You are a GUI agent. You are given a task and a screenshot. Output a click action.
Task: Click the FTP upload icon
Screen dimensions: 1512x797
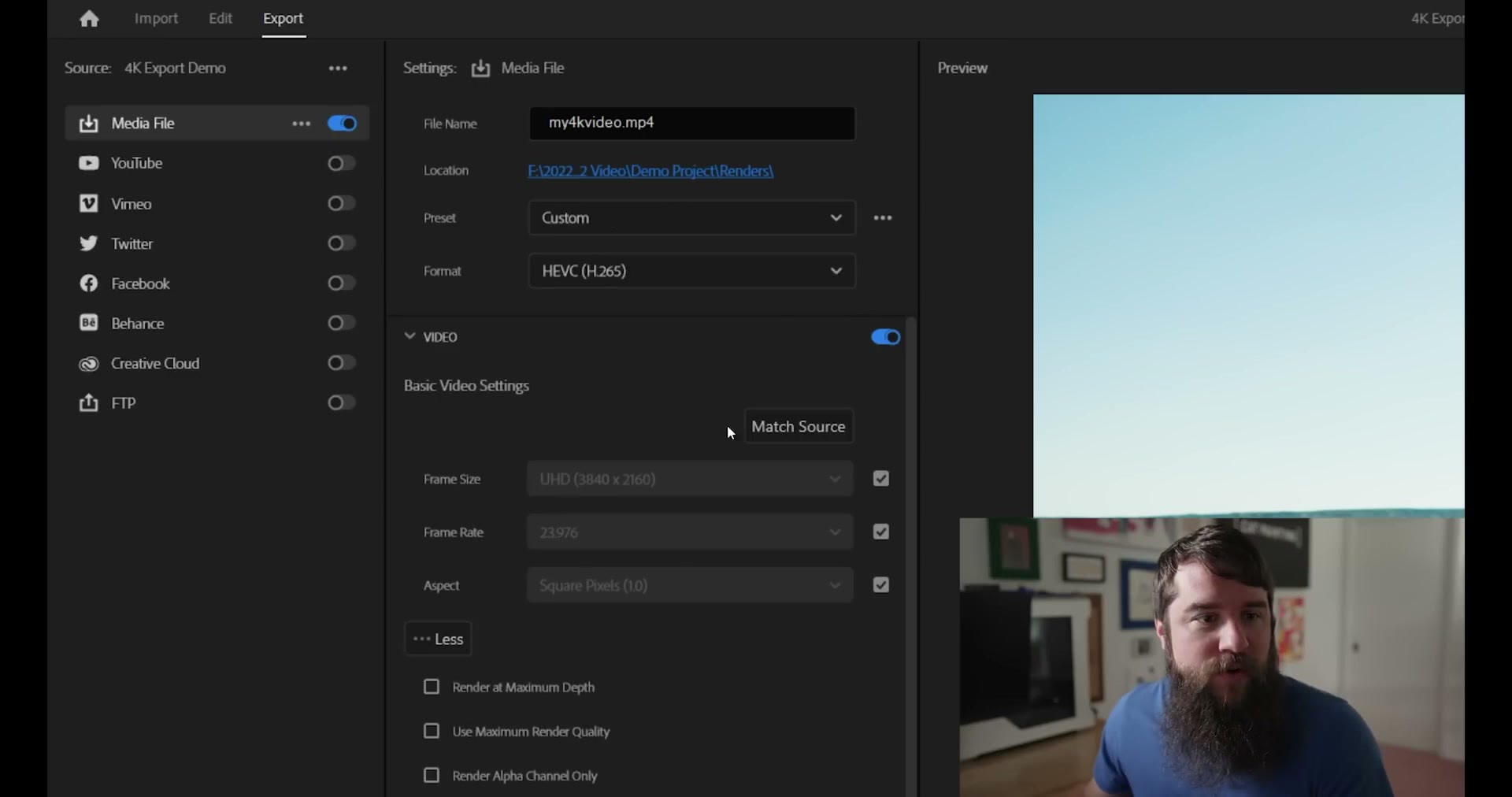click(x=89, y=402)
